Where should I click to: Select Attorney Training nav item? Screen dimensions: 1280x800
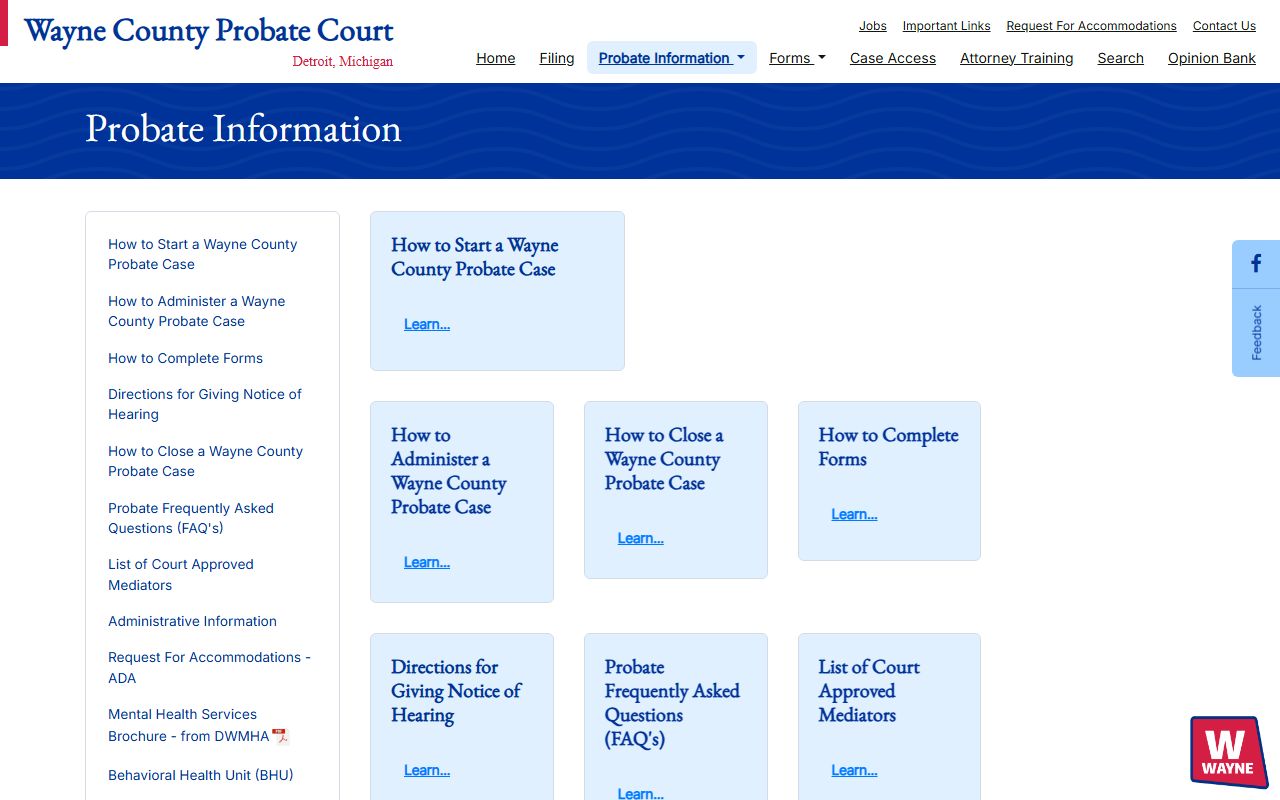tap(1017, 58)
